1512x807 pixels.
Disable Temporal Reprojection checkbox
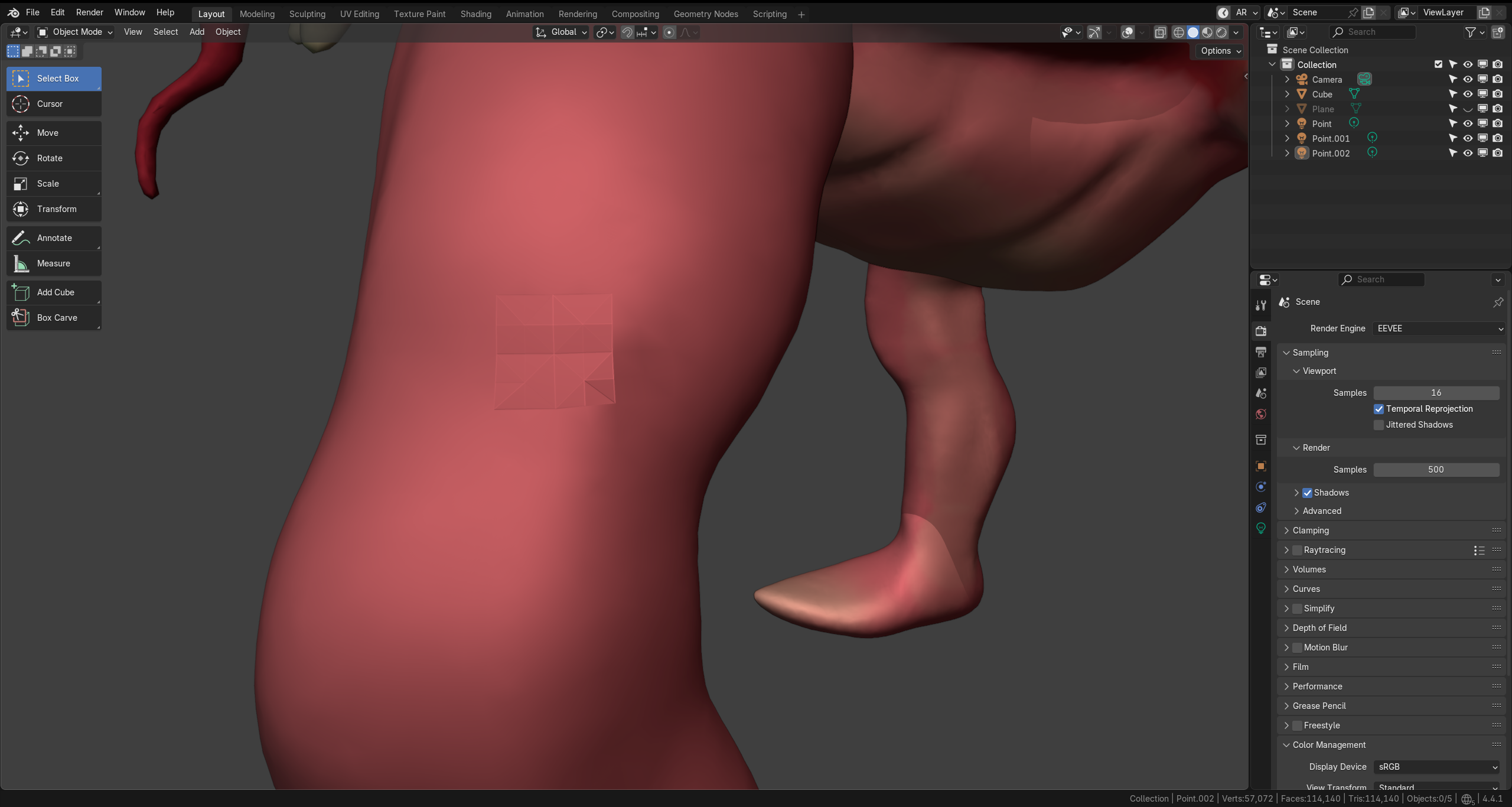coord(1379,409)
